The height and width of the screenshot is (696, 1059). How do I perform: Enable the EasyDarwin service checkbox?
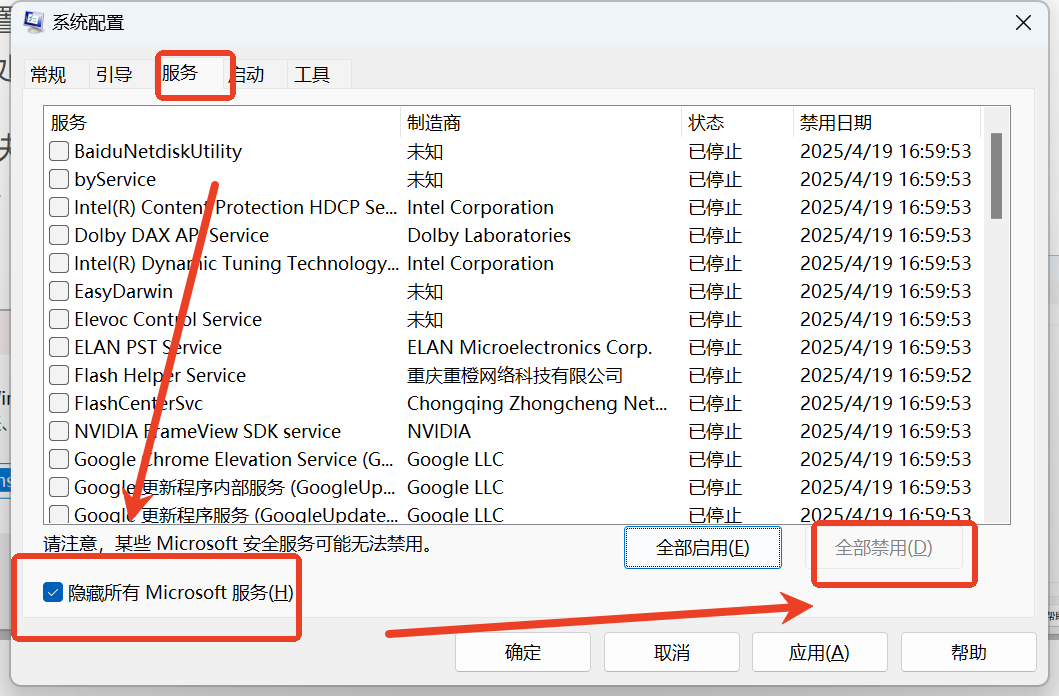click(x=59, y=291)
